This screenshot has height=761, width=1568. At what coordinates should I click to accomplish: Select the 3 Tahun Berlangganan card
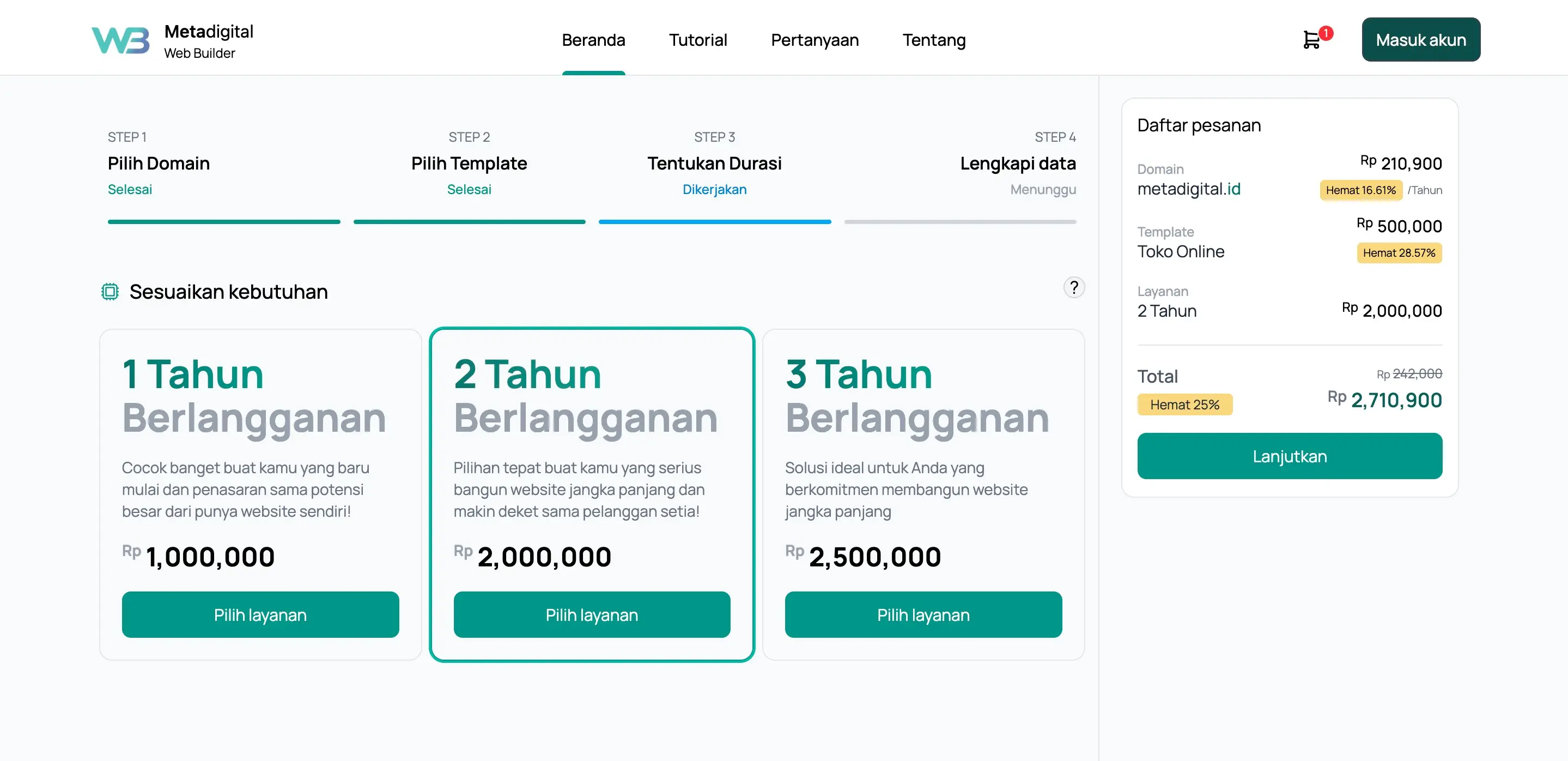[923, 426]
